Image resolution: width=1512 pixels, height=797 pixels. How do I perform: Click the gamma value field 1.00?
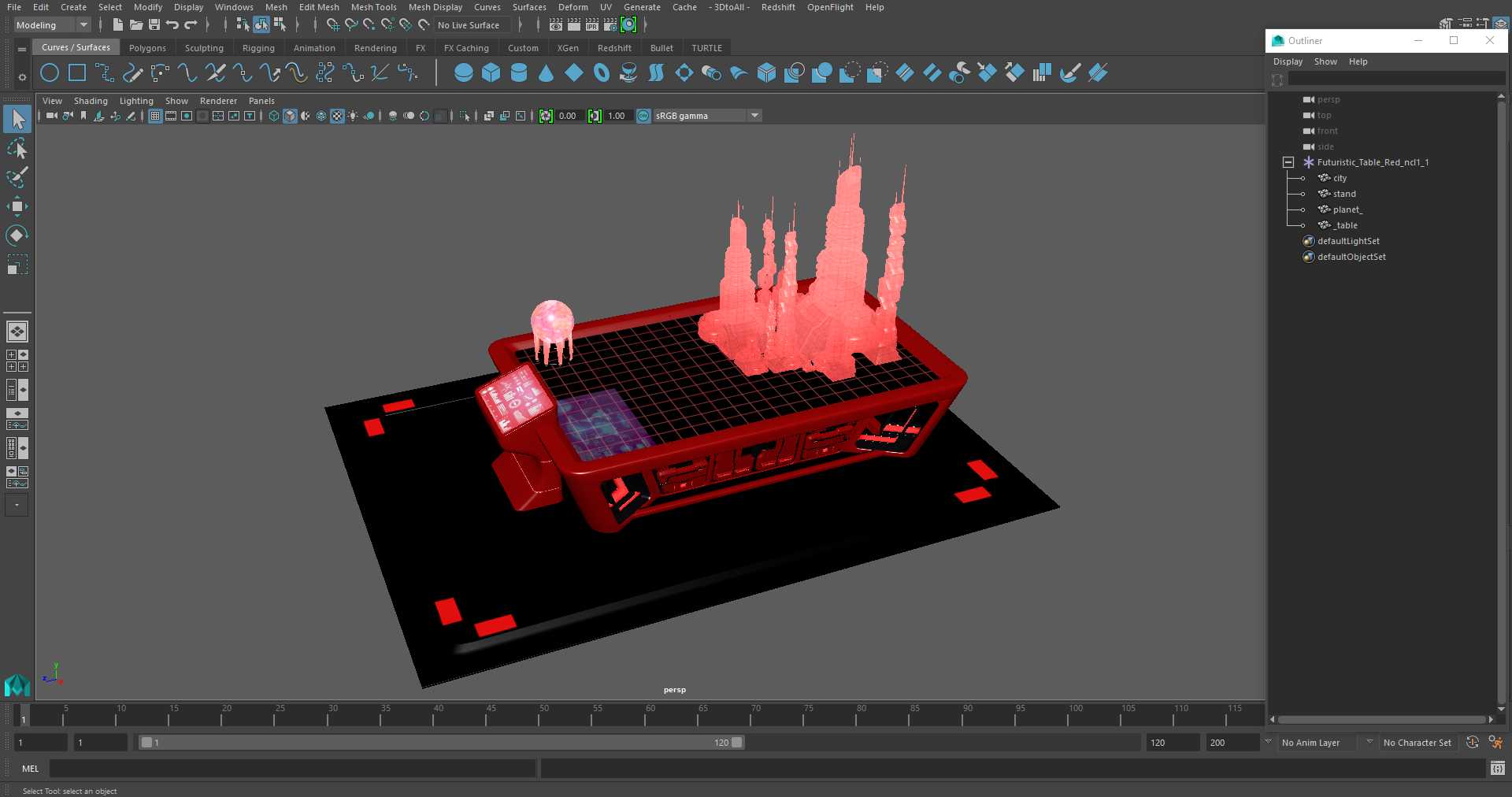coord(617,116)
